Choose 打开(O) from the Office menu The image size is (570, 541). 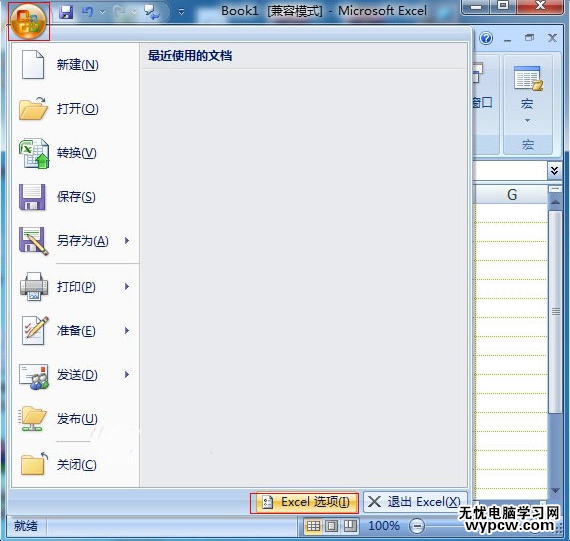[x=77, y=108]
